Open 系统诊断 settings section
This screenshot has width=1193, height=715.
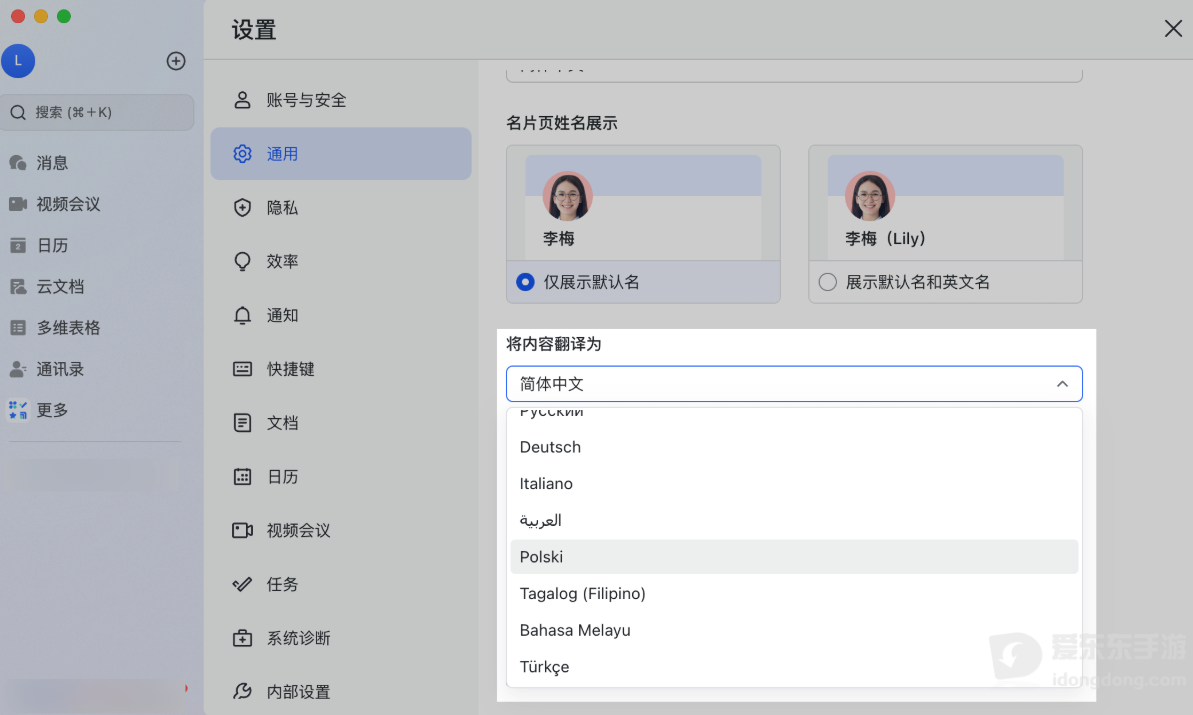[341, 638]
